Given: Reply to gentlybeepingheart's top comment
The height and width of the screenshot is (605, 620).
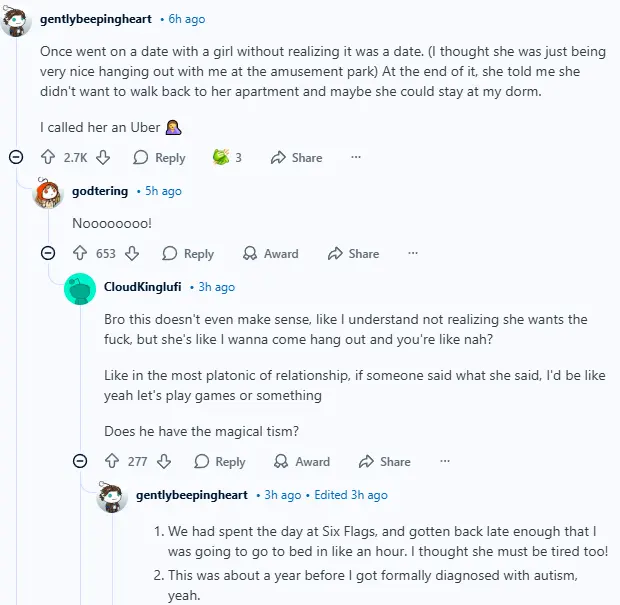Looking at the screenshot, I should (159, 157).
